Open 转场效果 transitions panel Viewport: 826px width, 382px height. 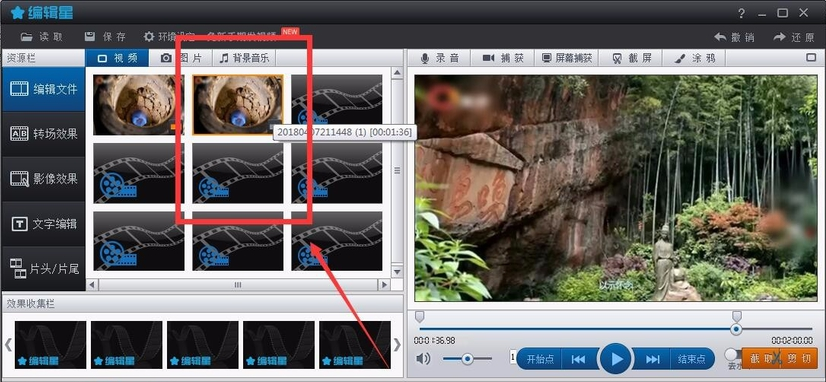pos(43,134)
